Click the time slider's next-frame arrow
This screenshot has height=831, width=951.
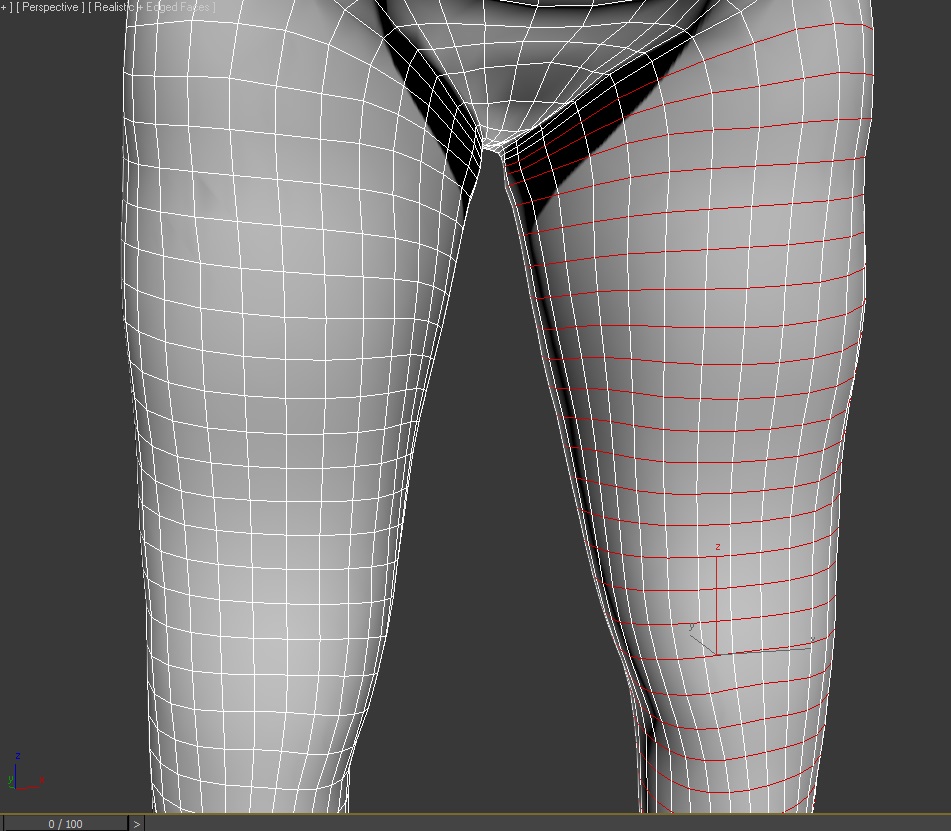[x=136, y=824]
